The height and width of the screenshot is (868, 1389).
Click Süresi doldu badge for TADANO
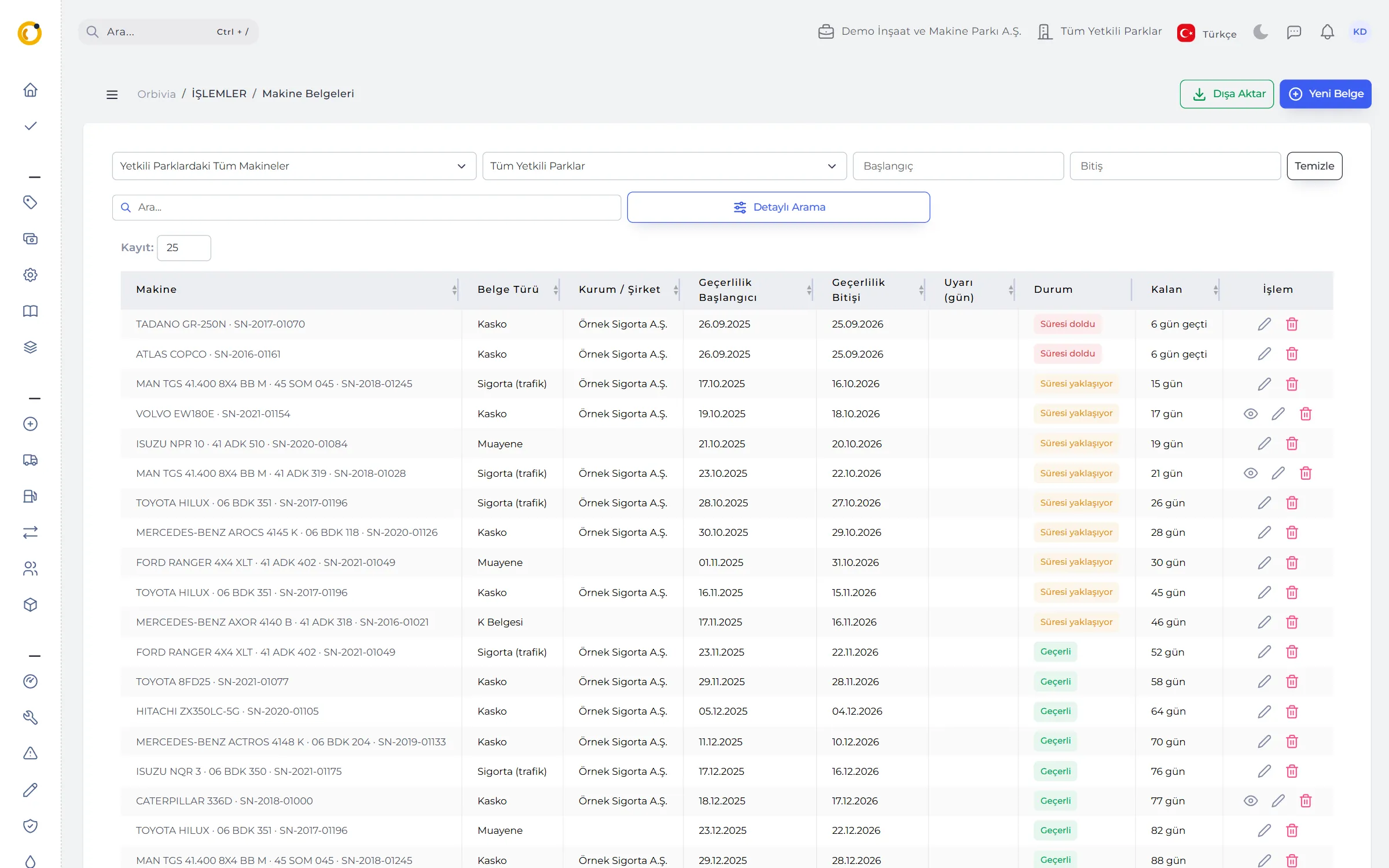tap(1067, 324)
